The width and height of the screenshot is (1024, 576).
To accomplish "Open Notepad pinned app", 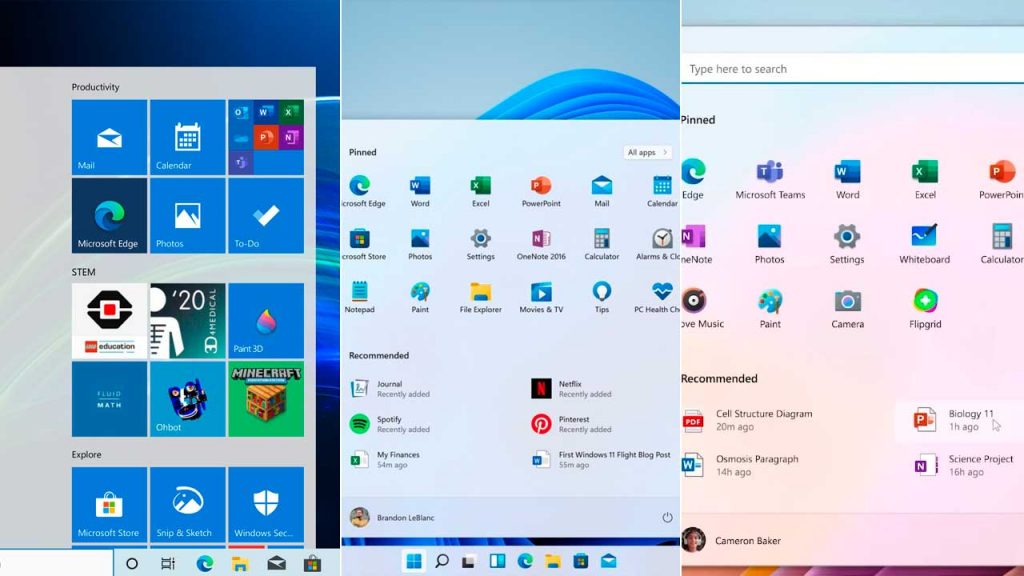I will (x=359, y=297).
